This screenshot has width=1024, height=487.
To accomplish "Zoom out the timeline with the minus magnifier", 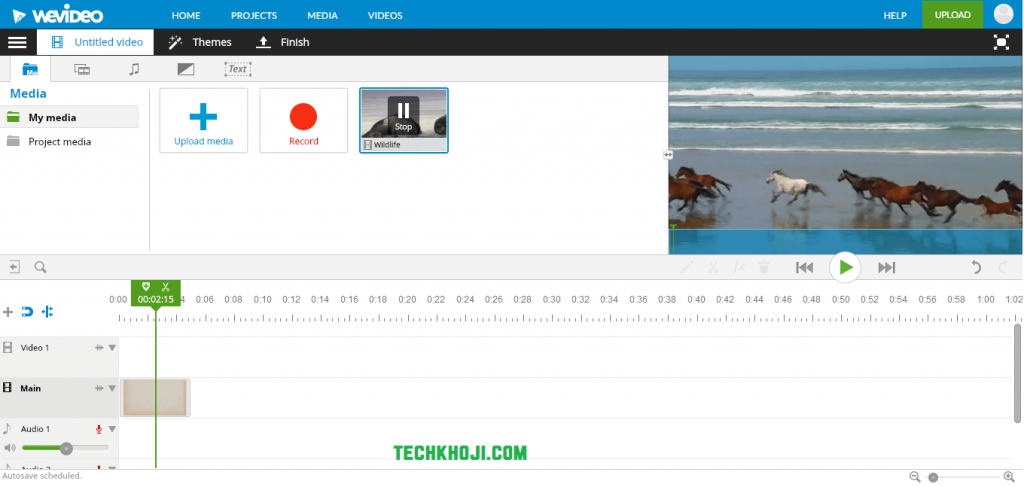I will point(914,477).
